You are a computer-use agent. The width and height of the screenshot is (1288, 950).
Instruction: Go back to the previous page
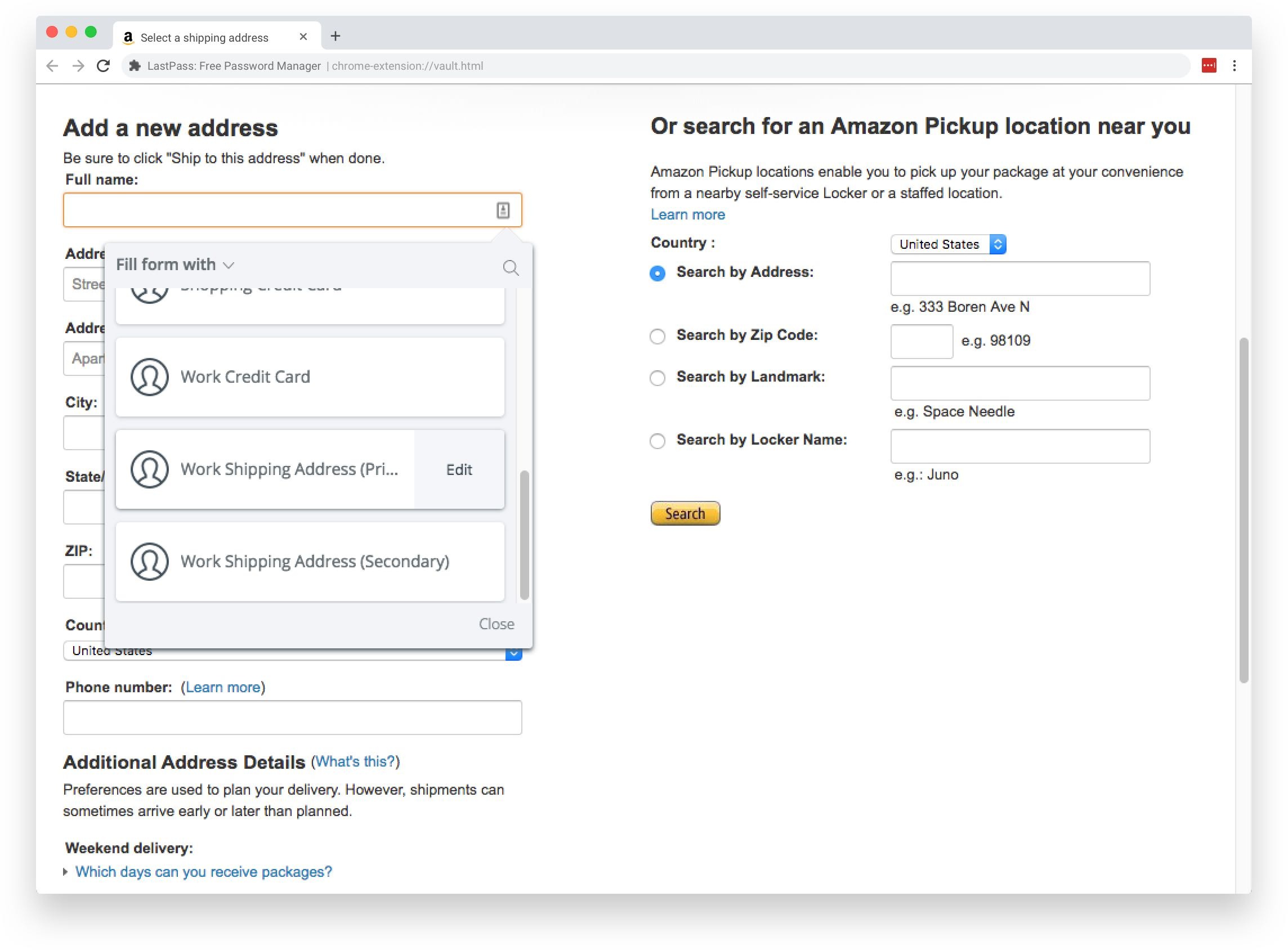[x=52, y=66]
